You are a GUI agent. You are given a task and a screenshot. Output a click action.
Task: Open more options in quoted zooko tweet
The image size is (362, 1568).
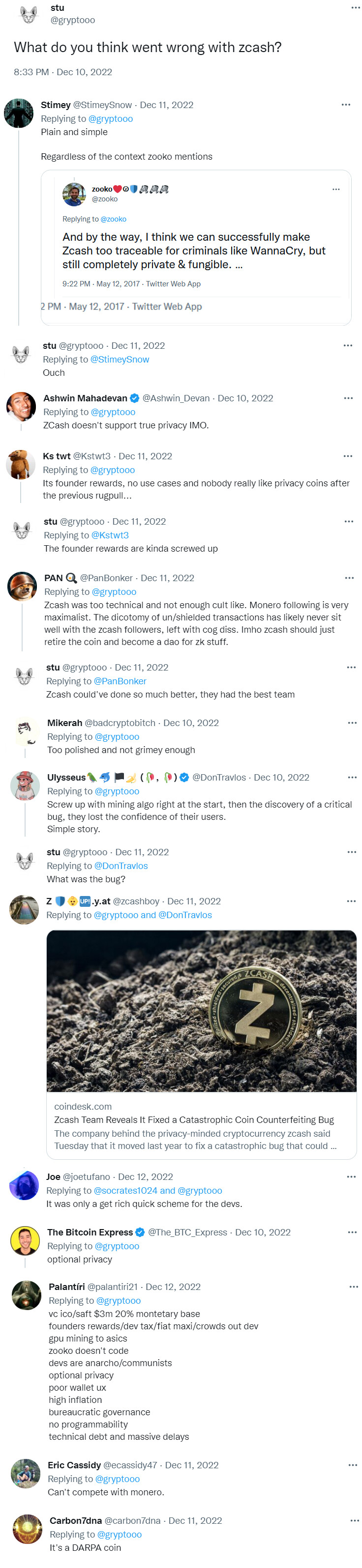336,189
